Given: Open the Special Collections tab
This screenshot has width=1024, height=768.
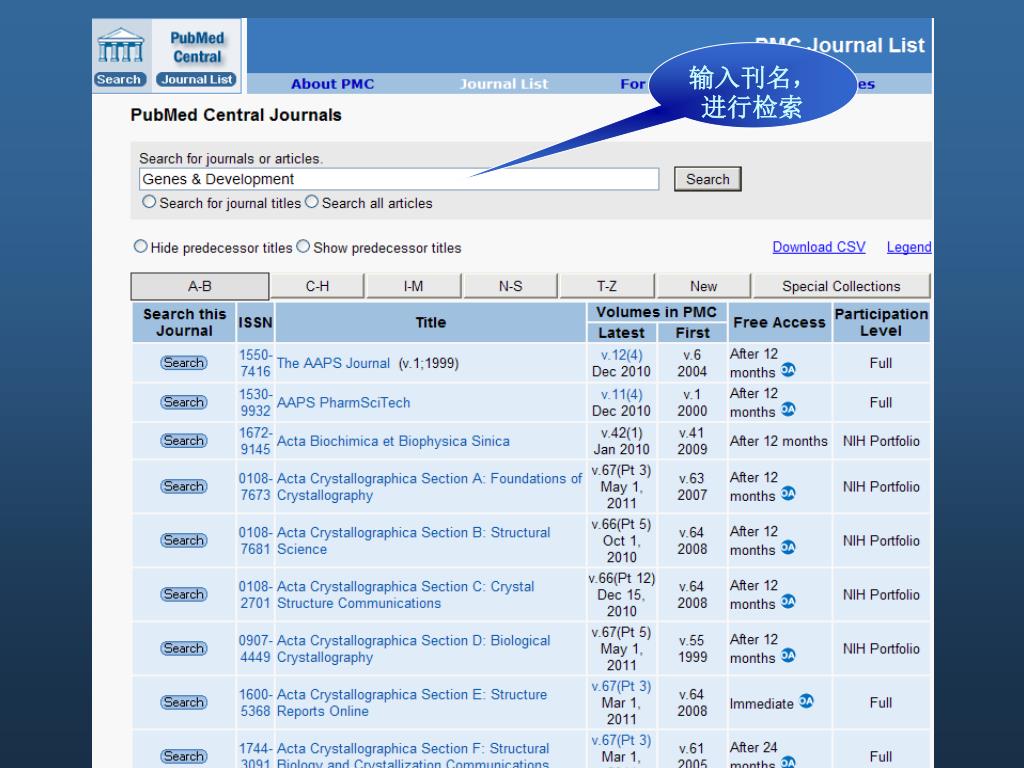Looking at the screenshot, I should [x=841, y=286].
